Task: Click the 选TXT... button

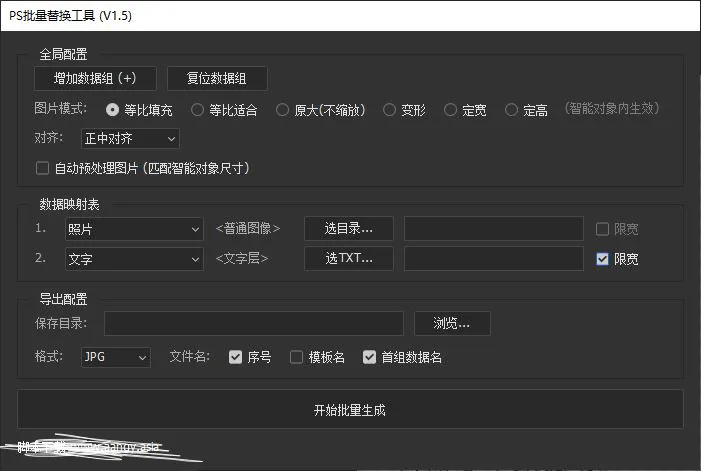Action: pos(349,258)
